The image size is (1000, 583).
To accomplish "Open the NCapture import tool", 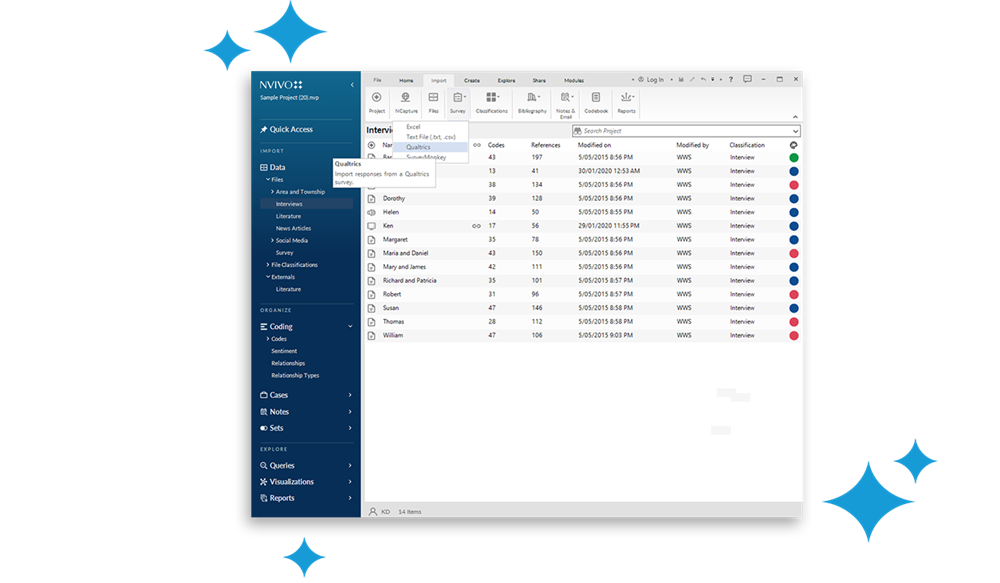I will click(406, 102).
